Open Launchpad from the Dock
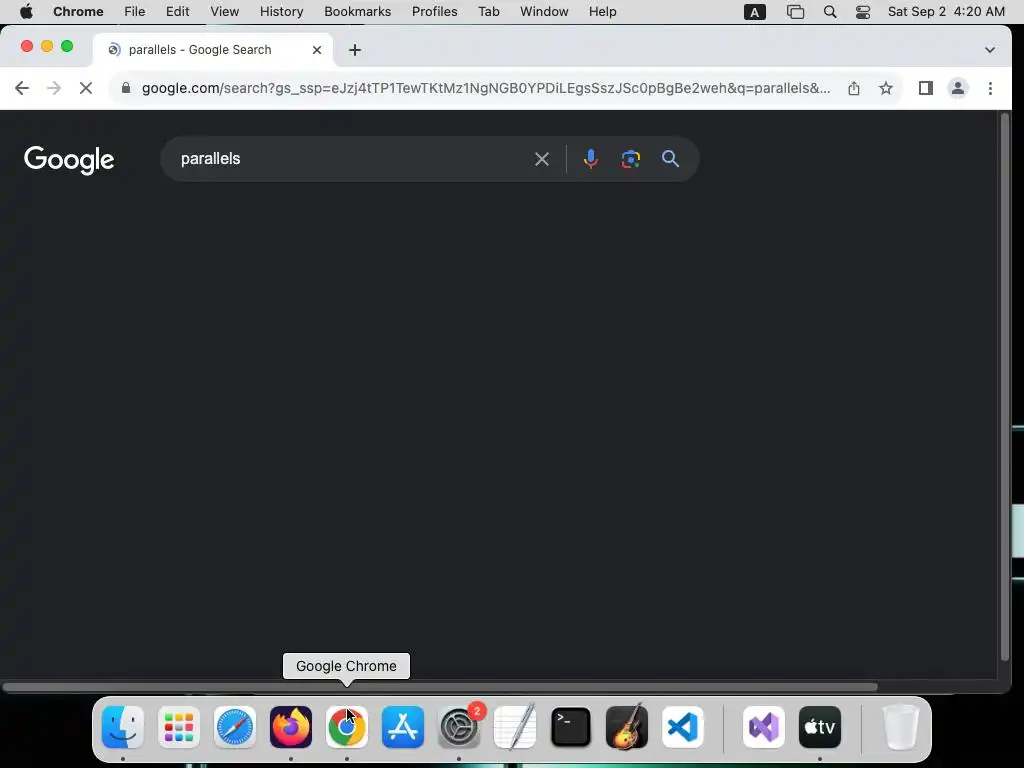 click(x=179, y=726)
